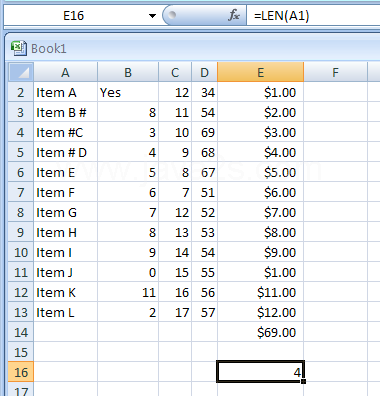Click cell with '68' in column D
The image size is (380, 396).
tap(205, 152)
